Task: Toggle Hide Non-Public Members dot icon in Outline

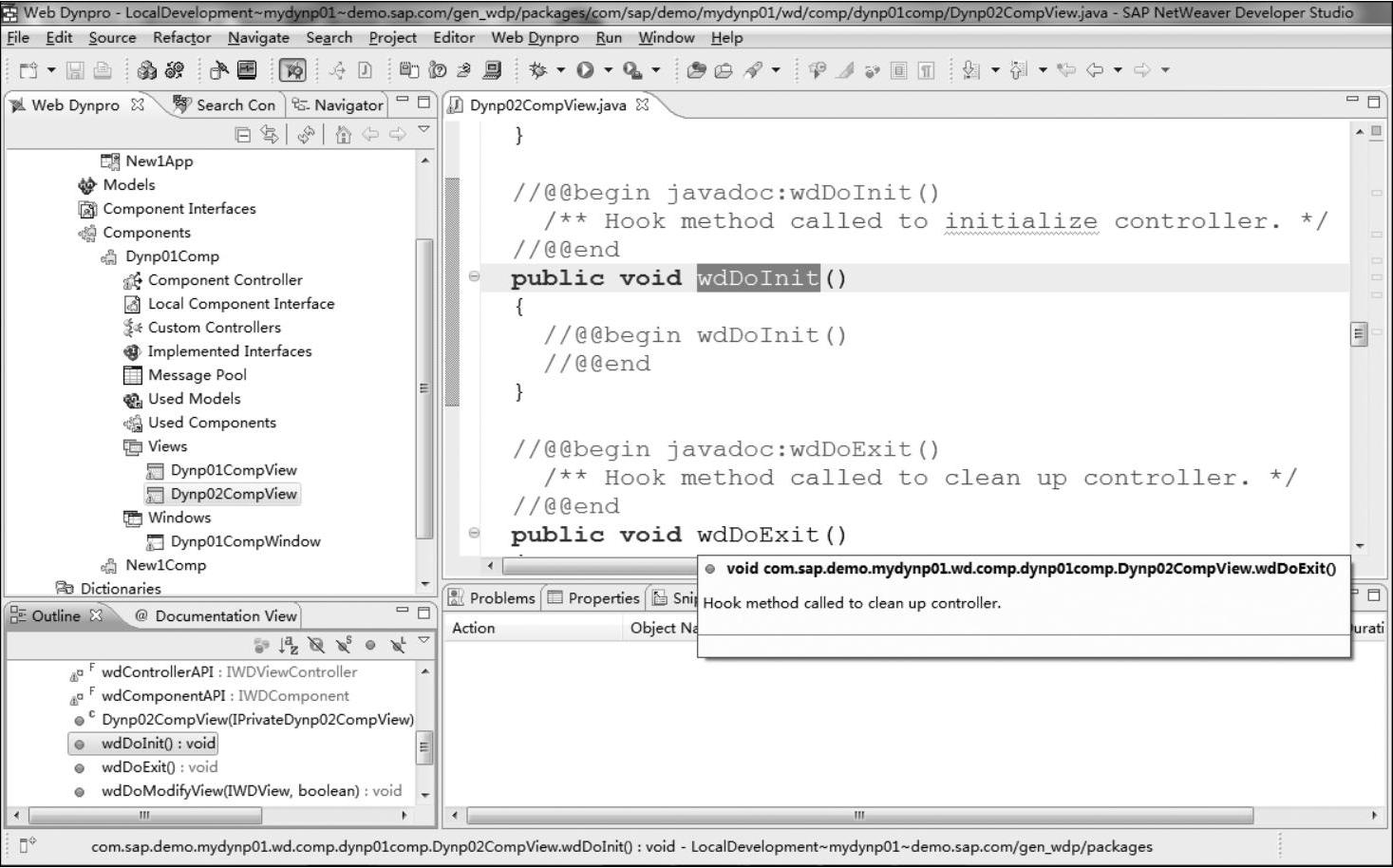Action: (370, 646)
